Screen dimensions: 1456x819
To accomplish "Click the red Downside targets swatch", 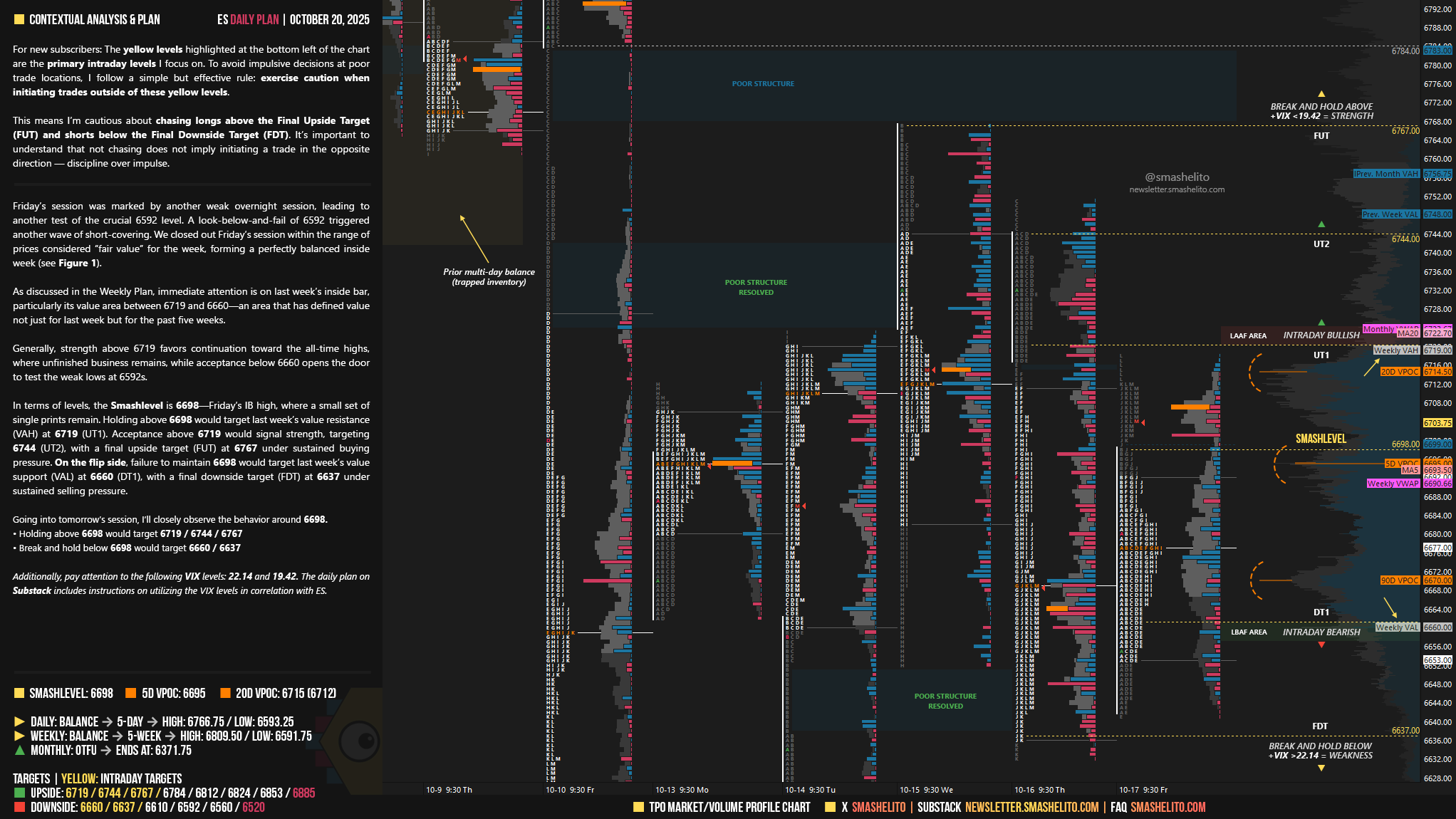I will pyautogui.click(x=19, y=807).
